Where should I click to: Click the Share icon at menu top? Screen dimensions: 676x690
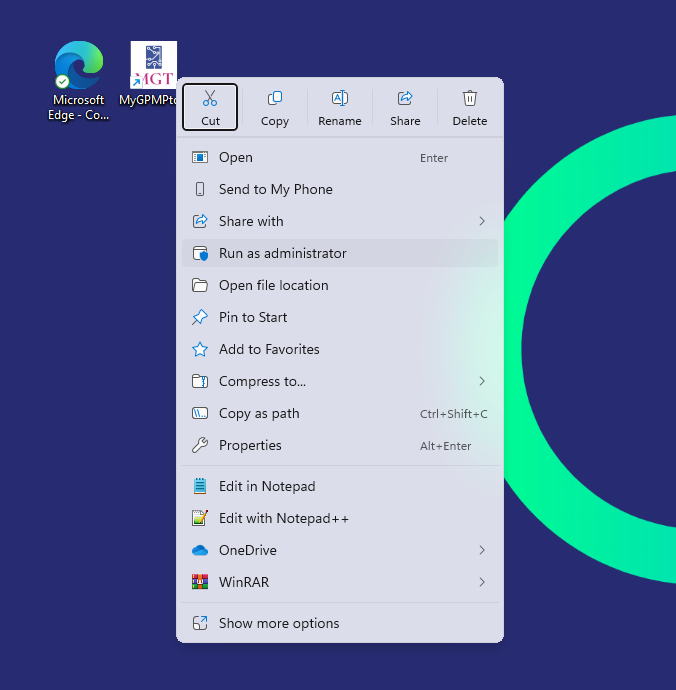pos(405,99)
